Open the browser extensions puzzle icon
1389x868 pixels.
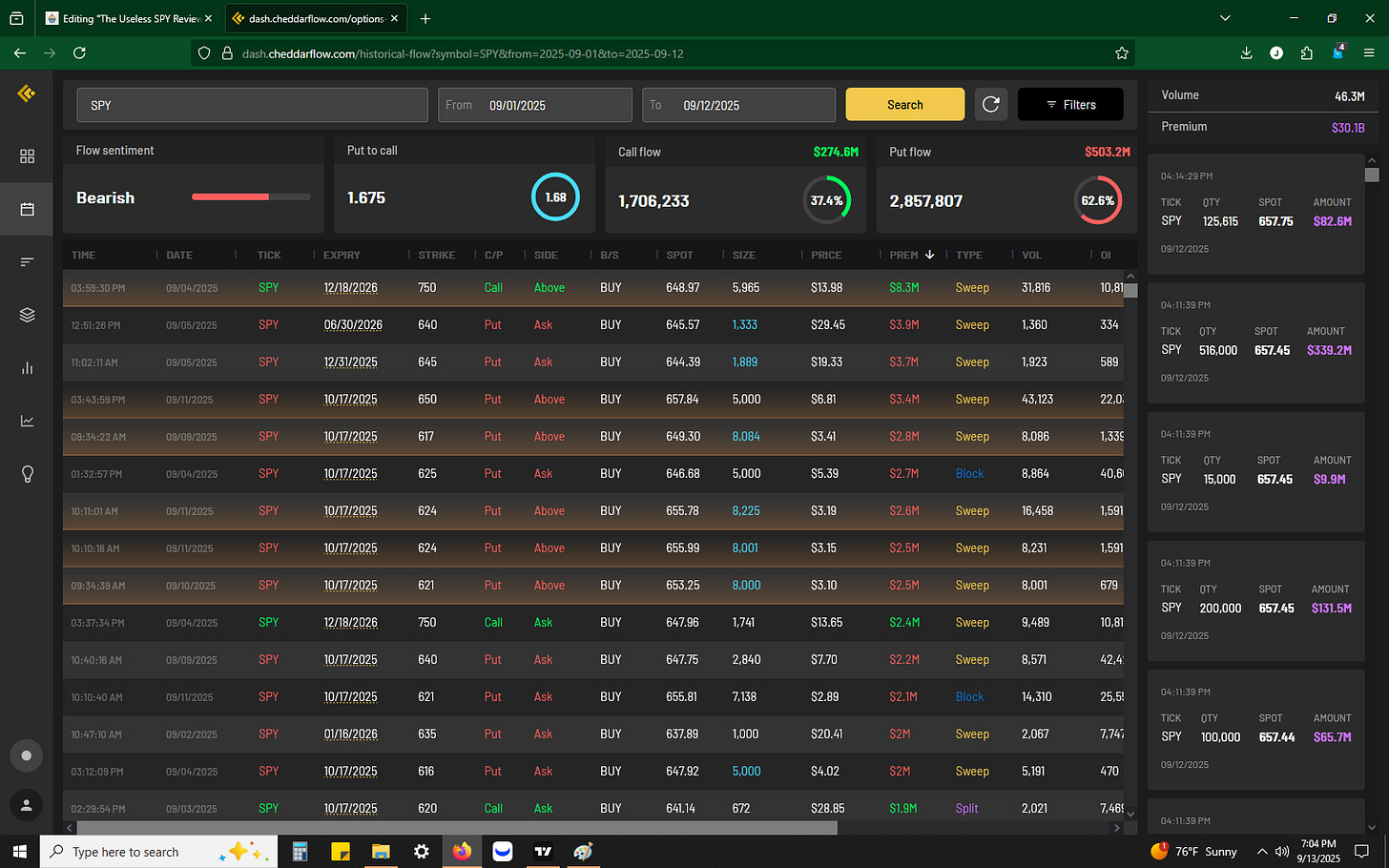pyautogui.click(x=1307, y=53)
